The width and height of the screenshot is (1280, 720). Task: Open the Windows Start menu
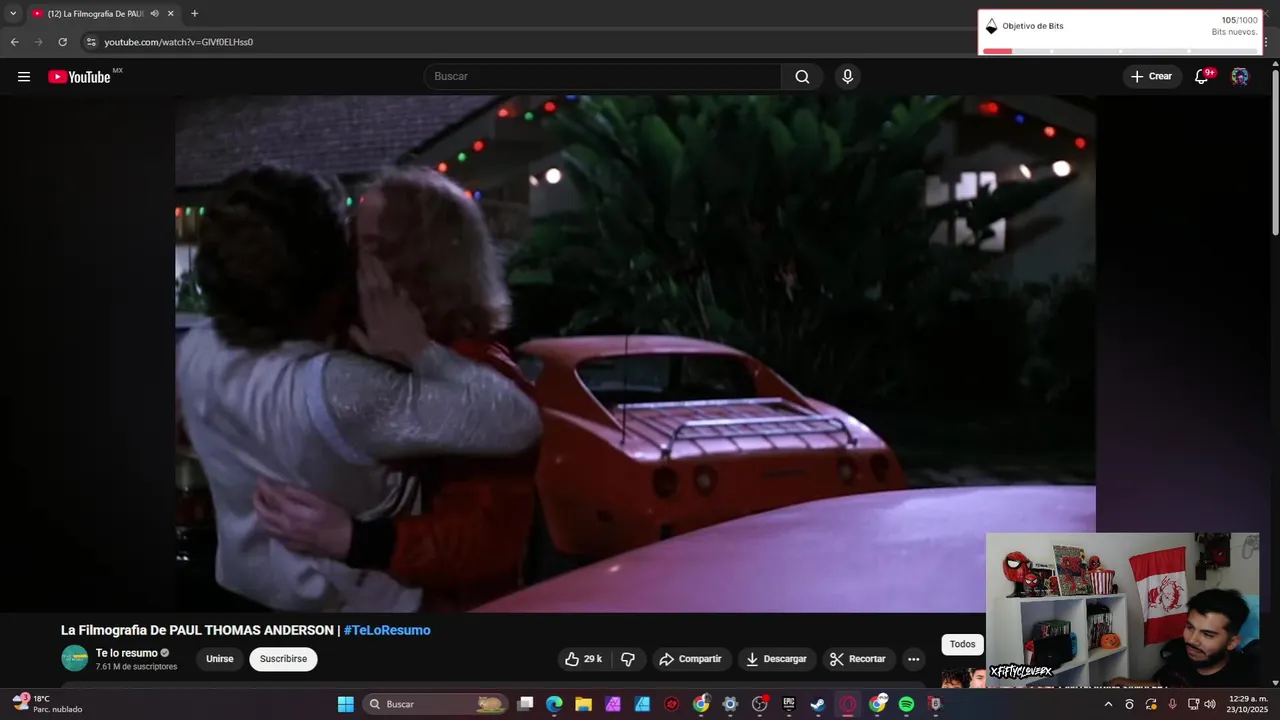(345, 704)
